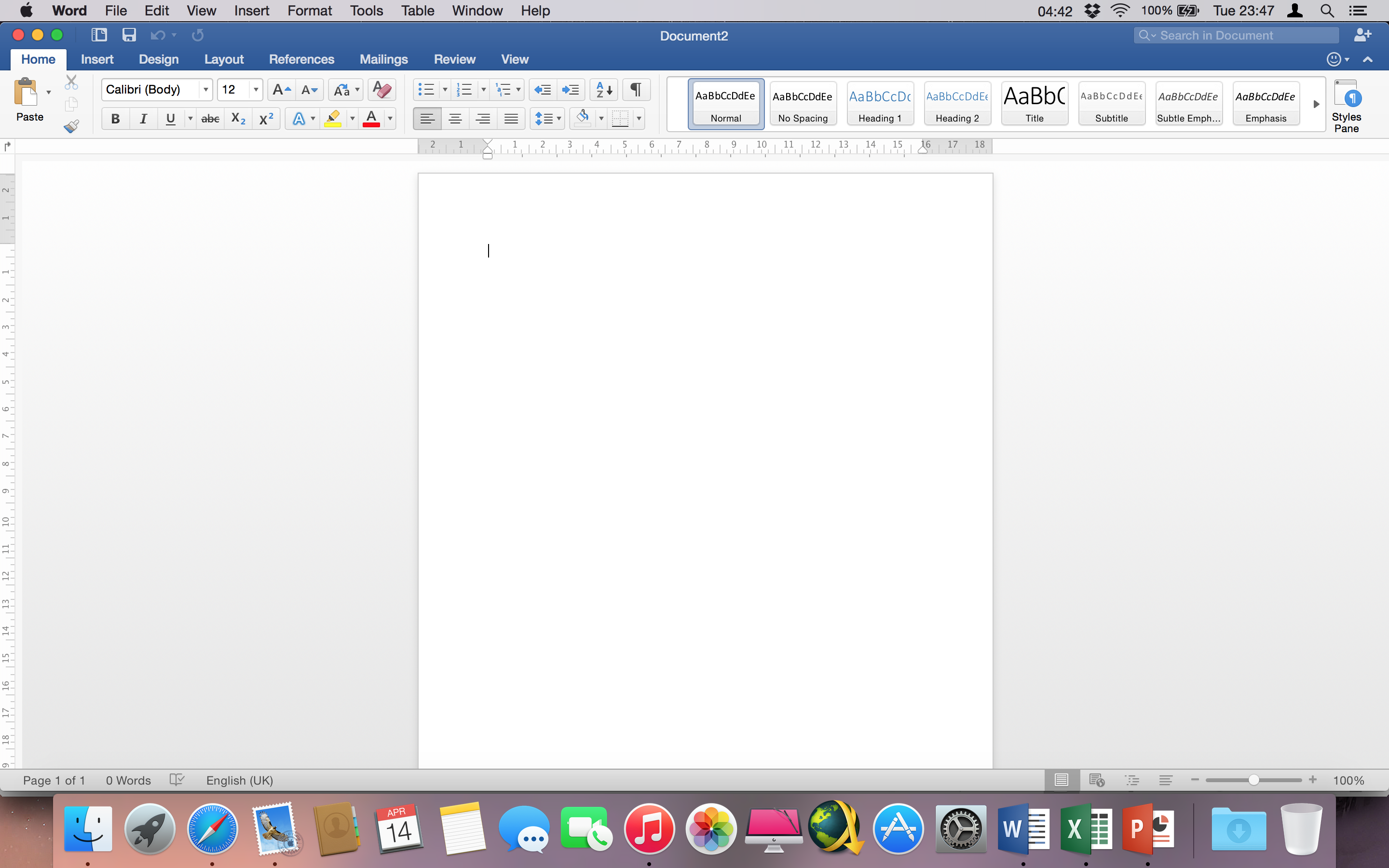This screenshot has height=868, width=1389.
Task: Click the Save icon in title bar
Action: coord(129,35)
